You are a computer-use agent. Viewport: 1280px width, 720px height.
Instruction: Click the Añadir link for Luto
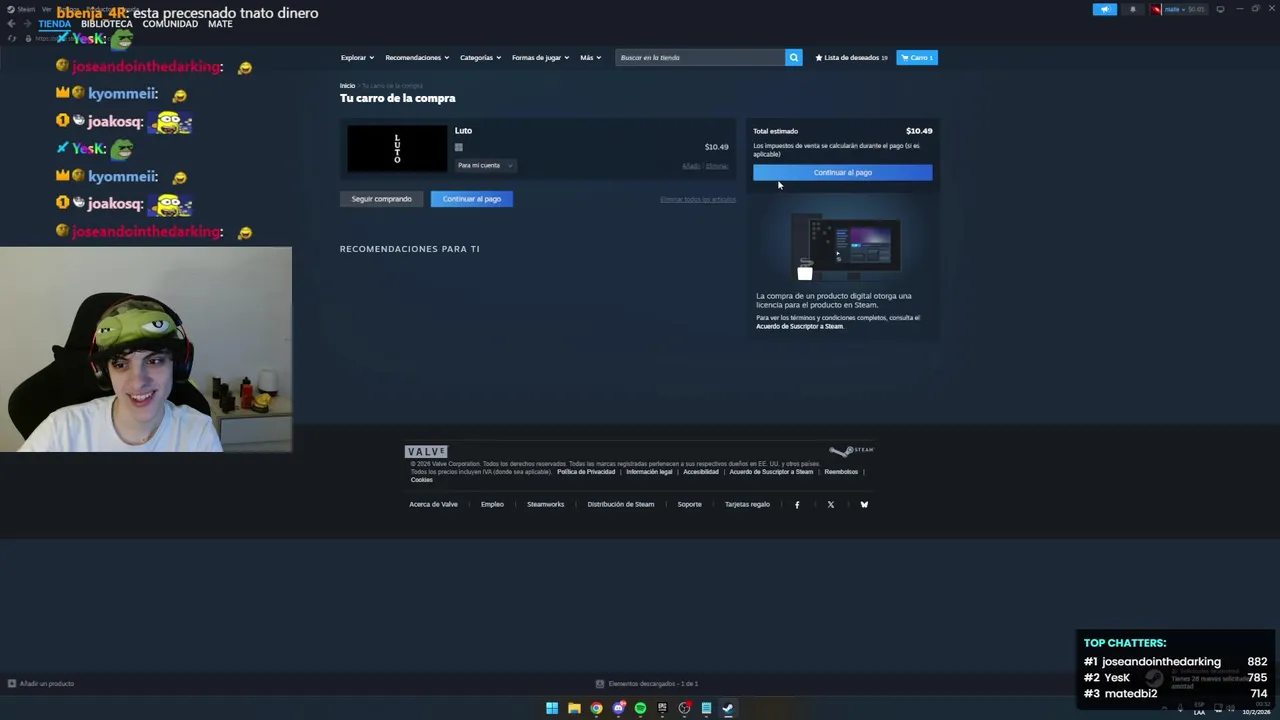tap(691, 166)
